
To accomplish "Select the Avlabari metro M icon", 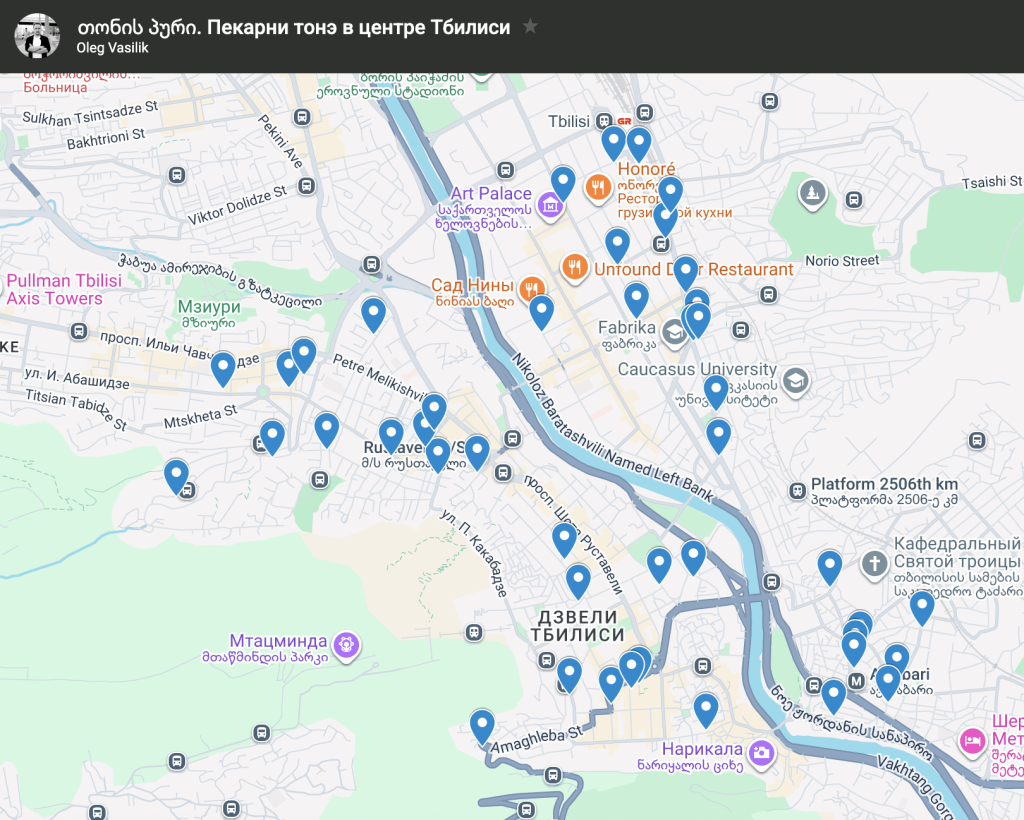I will [x=856, y=681].
